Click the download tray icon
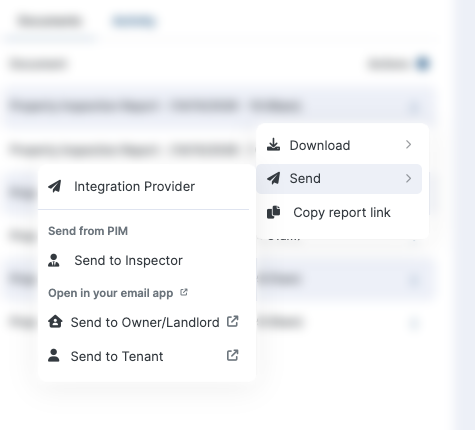This screenshot has width=475, height=430. pyautogui.click(x=273, y=145)
